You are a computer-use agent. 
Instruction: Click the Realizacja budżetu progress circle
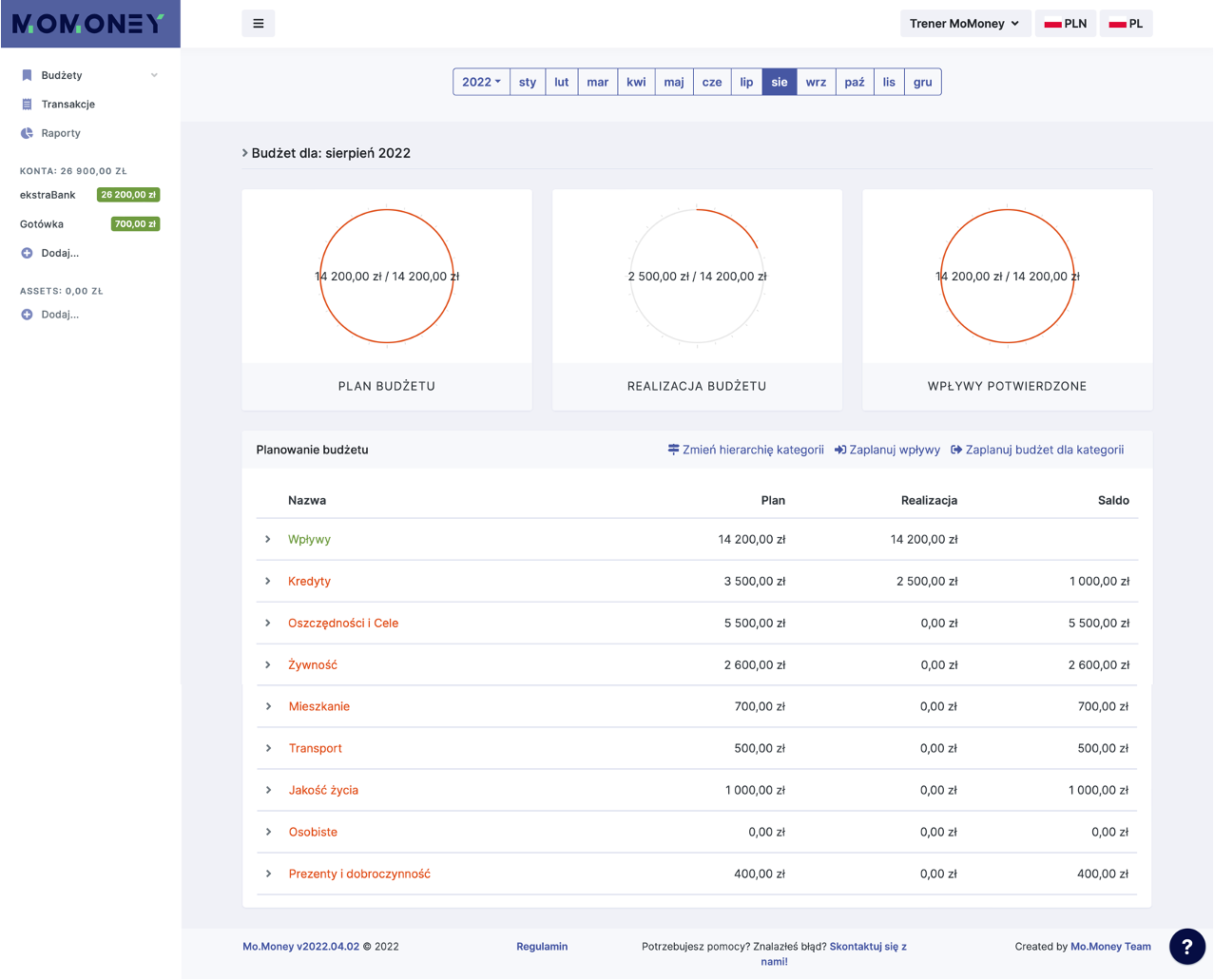click(x=697, y=277)
